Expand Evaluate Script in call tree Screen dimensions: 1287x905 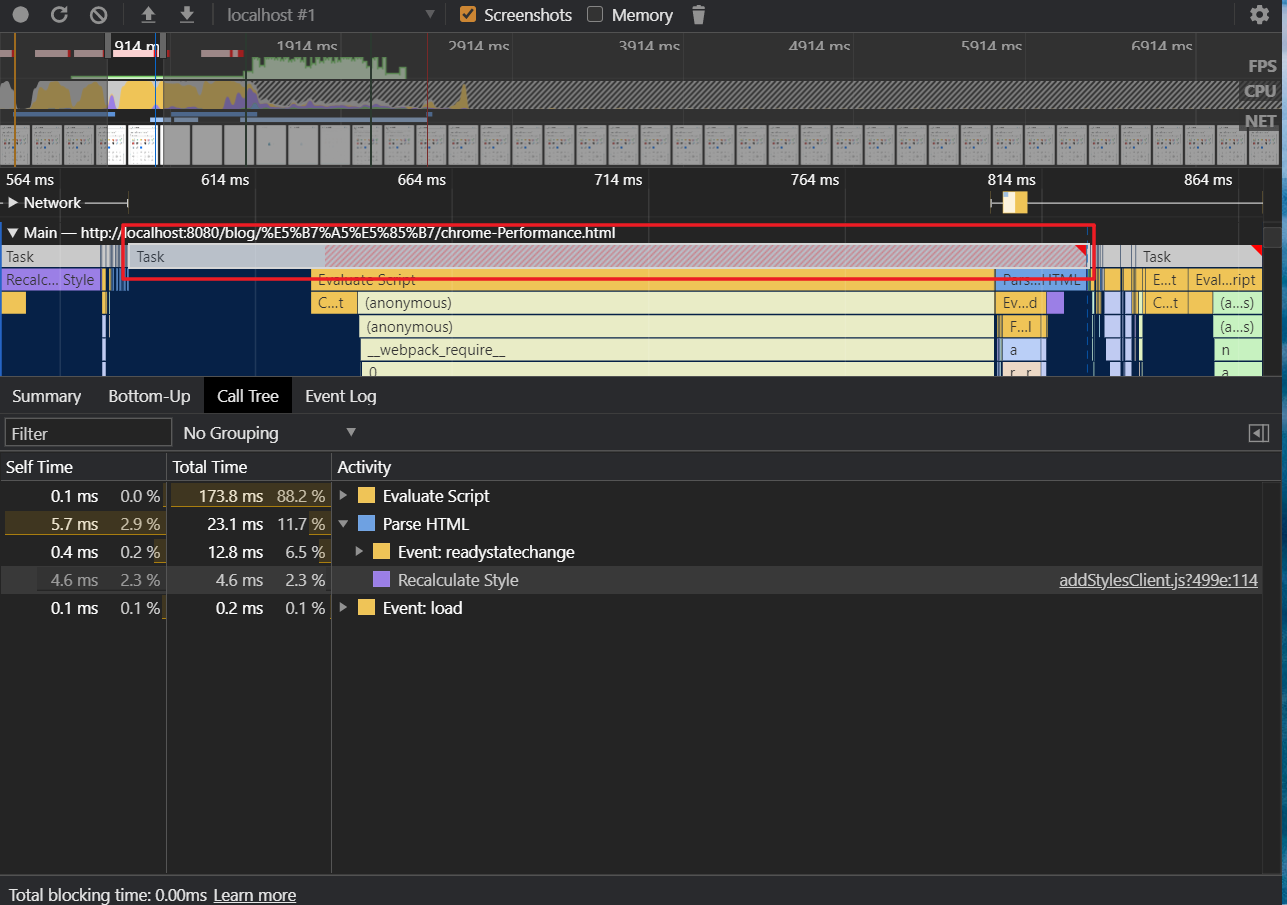(x=343, y=495)
